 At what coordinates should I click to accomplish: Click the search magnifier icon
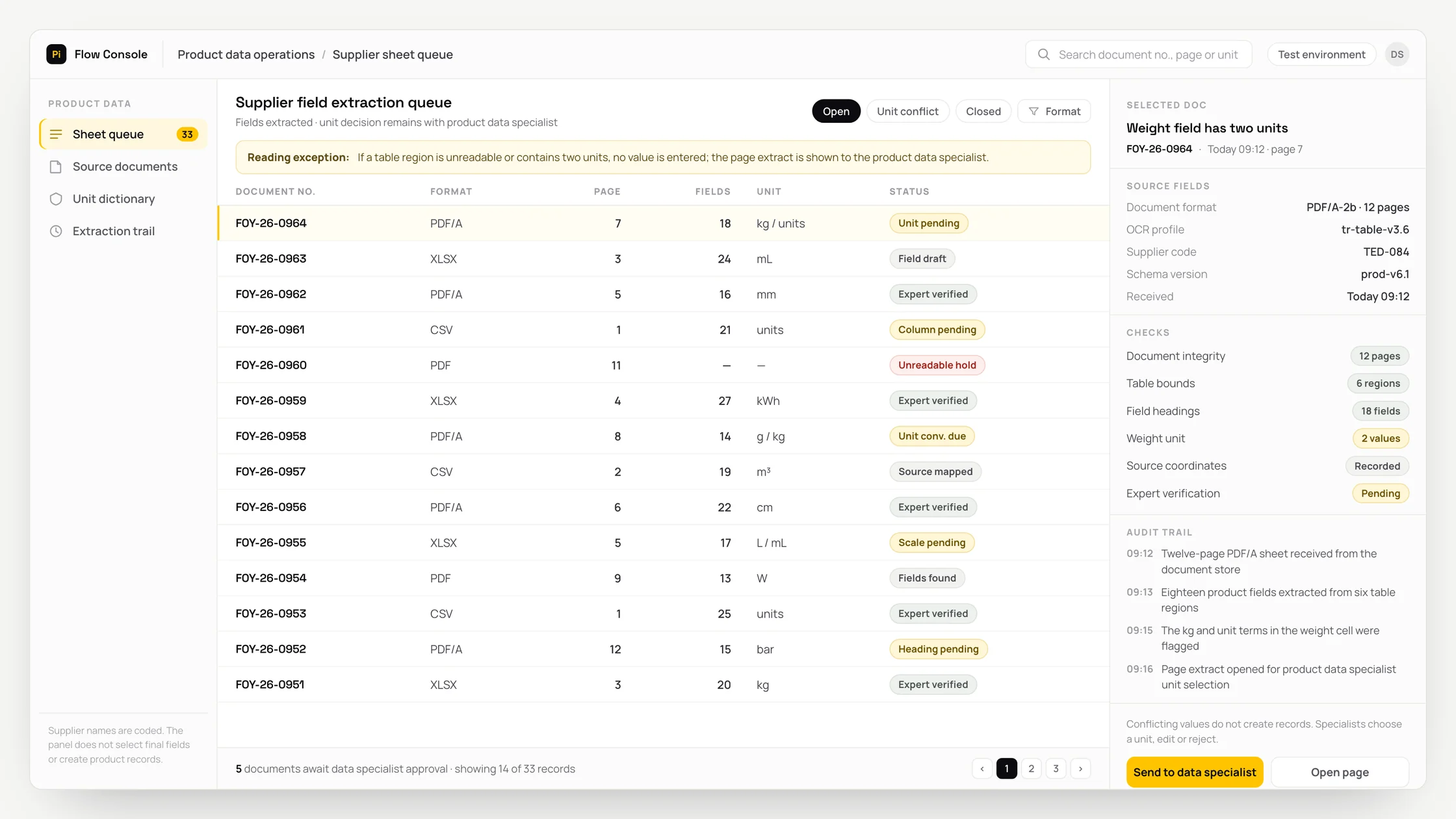coord(1043,55)
